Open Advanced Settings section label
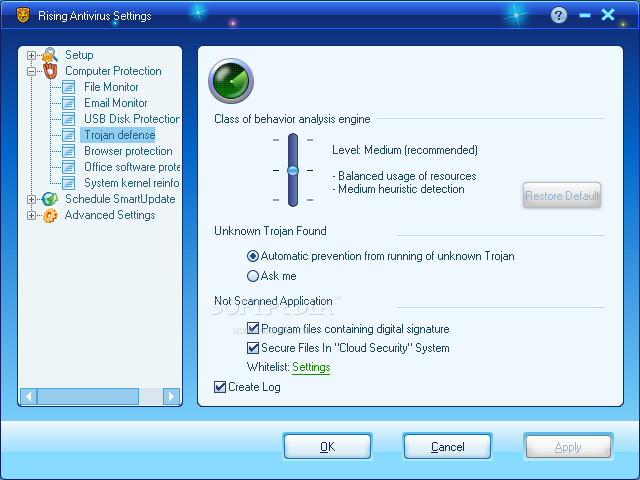Image resolution: width=640 pixels, height=480 pixels. (x=110, y=215)
